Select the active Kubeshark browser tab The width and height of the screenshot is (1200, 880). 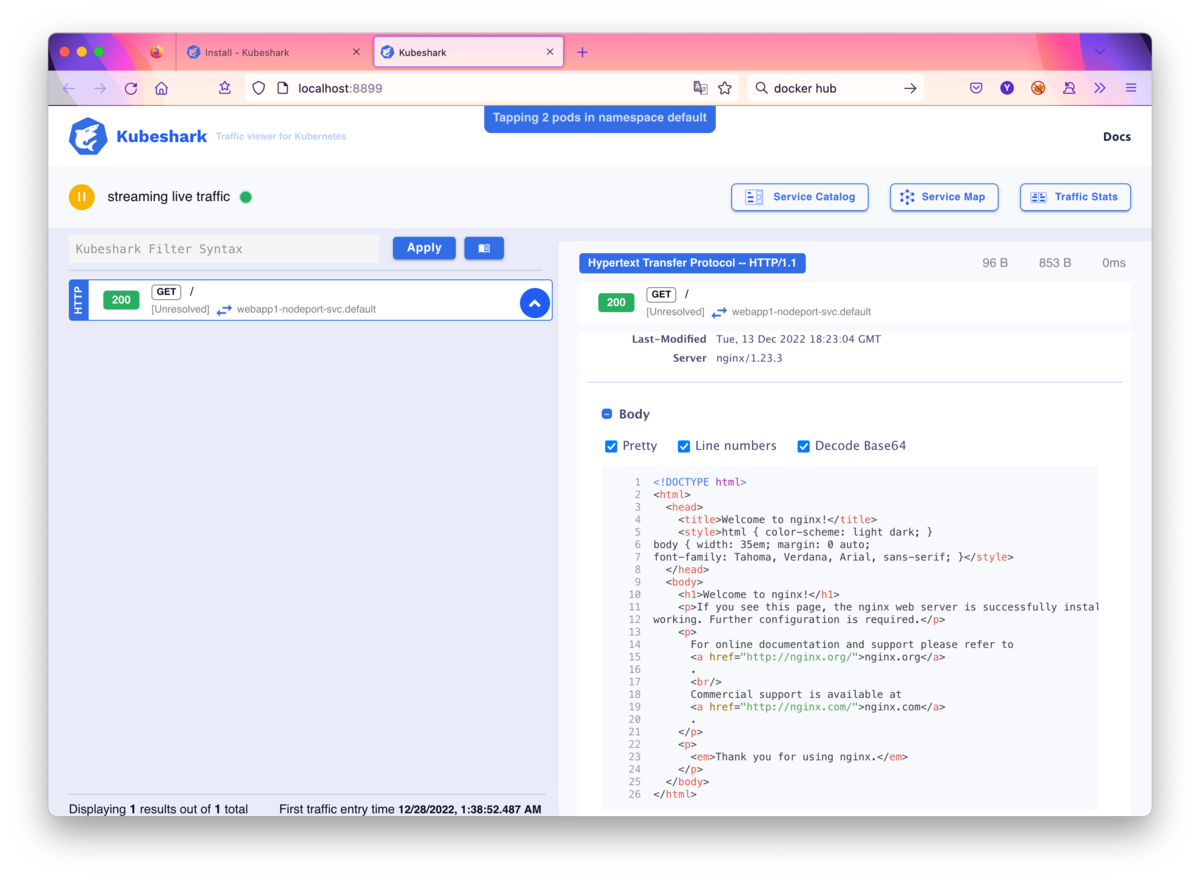(468, 52)
